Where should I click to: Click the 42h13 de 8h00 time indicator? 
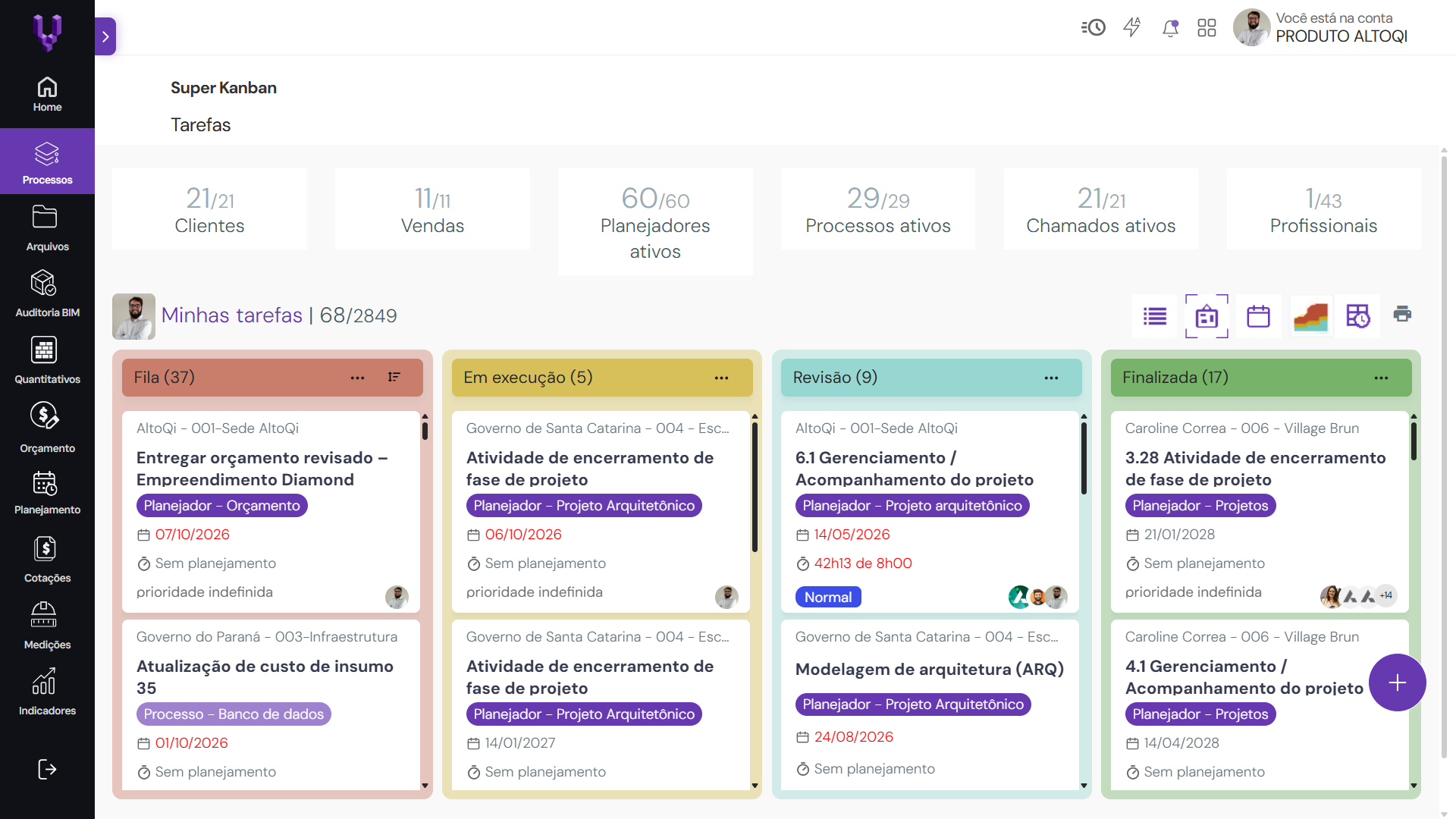point(862,563)
